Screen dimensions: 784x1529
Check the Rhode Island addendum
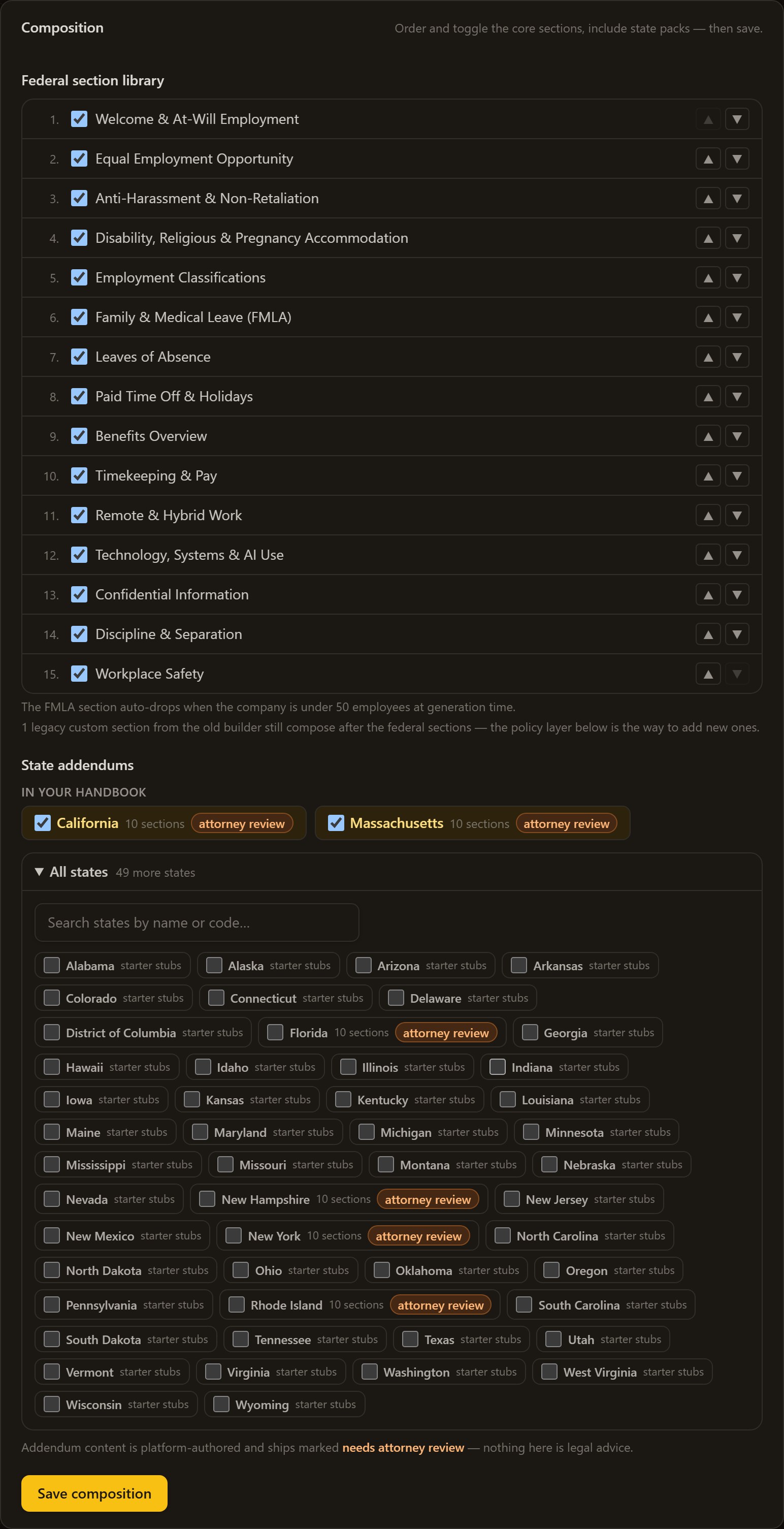click(x=237, y=1304)
